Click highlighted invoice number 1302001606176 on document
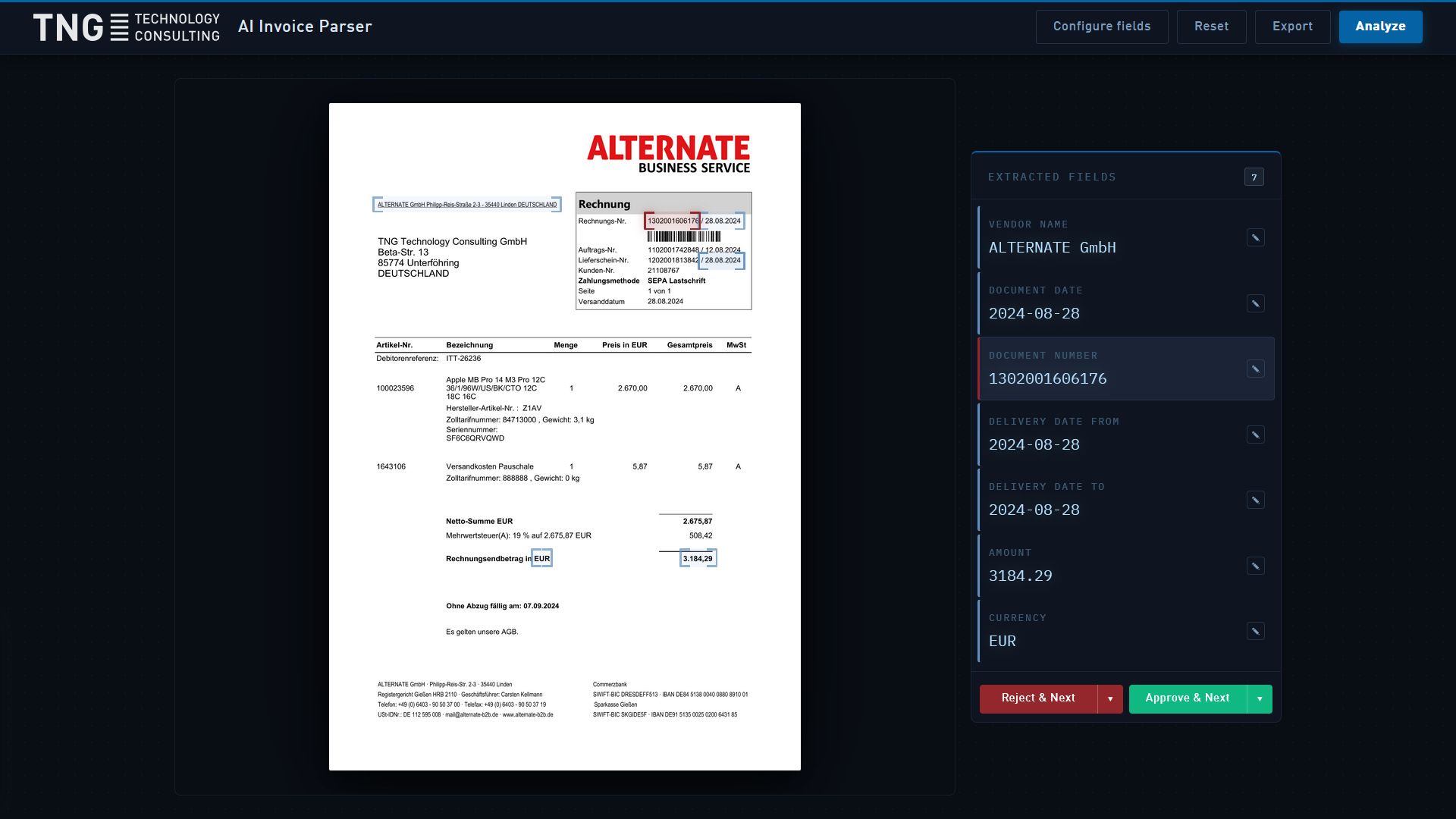This screenshot has width=1456, height=819. pos(672,221)
